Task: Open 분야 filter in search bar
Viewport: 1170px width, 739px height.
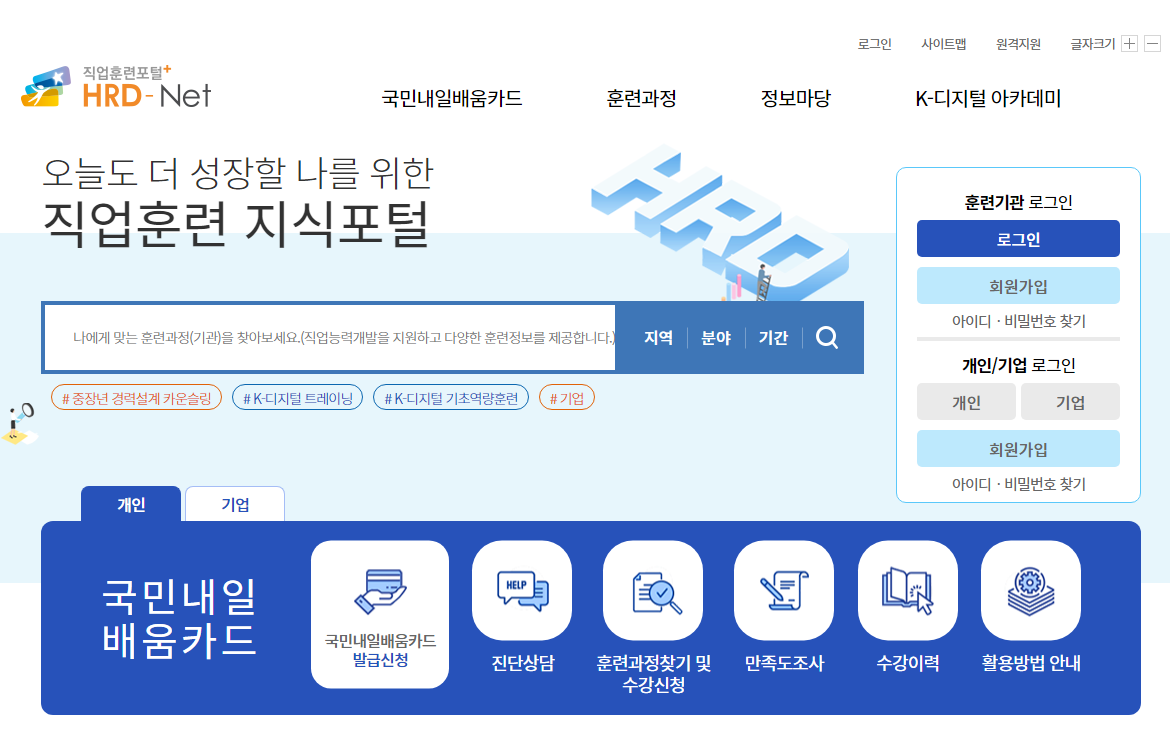Action: 716,338
